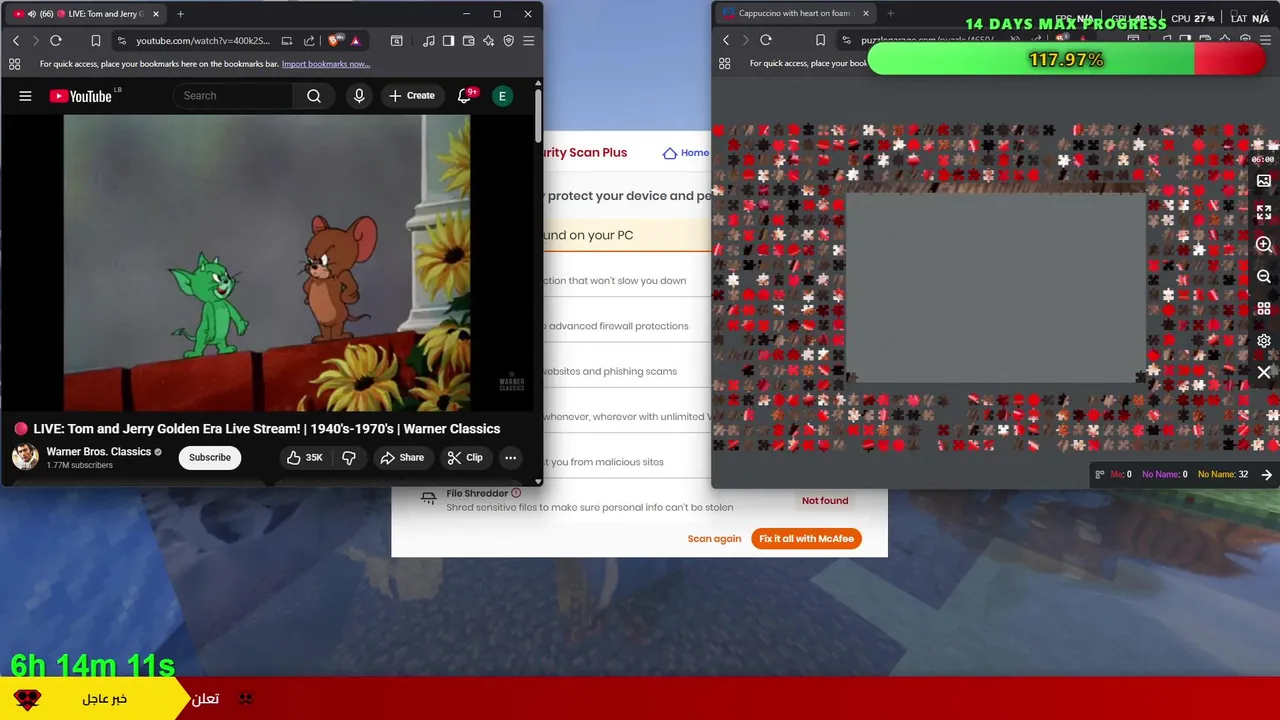This screenshot has height=720, width=1280.
Task: Click the No Name: 32 score
Action: tap(1223, 475)
